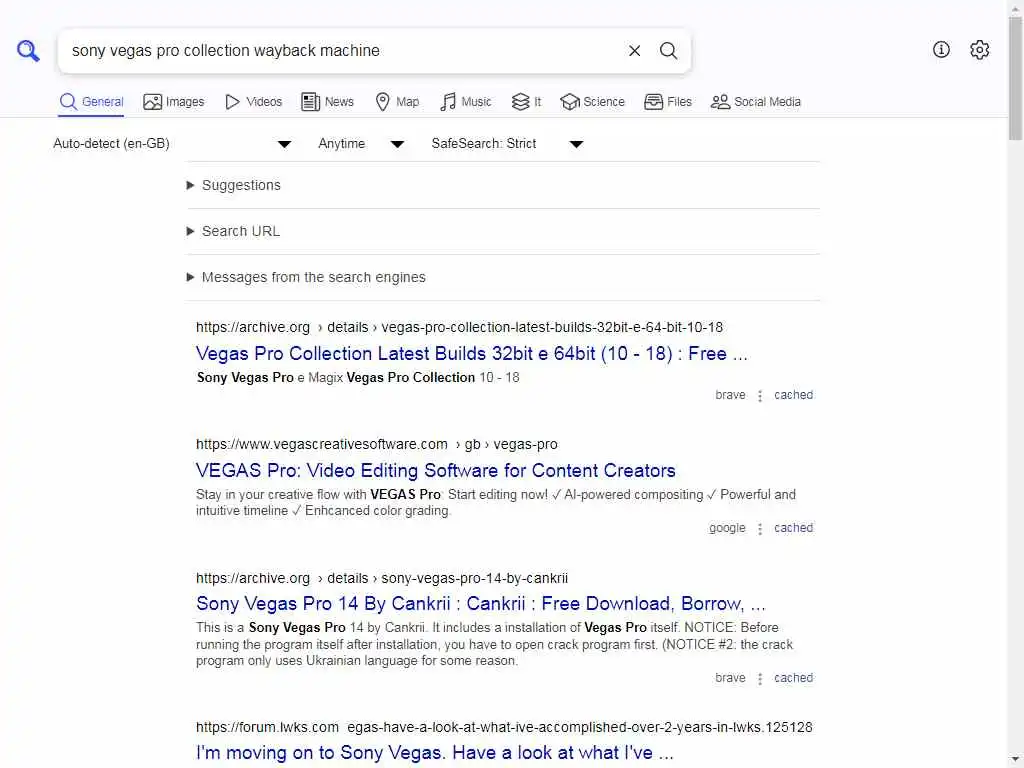Click snippet starting 'Stay in your creative flow'
Screen dimensions: 1024x768
click(x=496, y=503)
